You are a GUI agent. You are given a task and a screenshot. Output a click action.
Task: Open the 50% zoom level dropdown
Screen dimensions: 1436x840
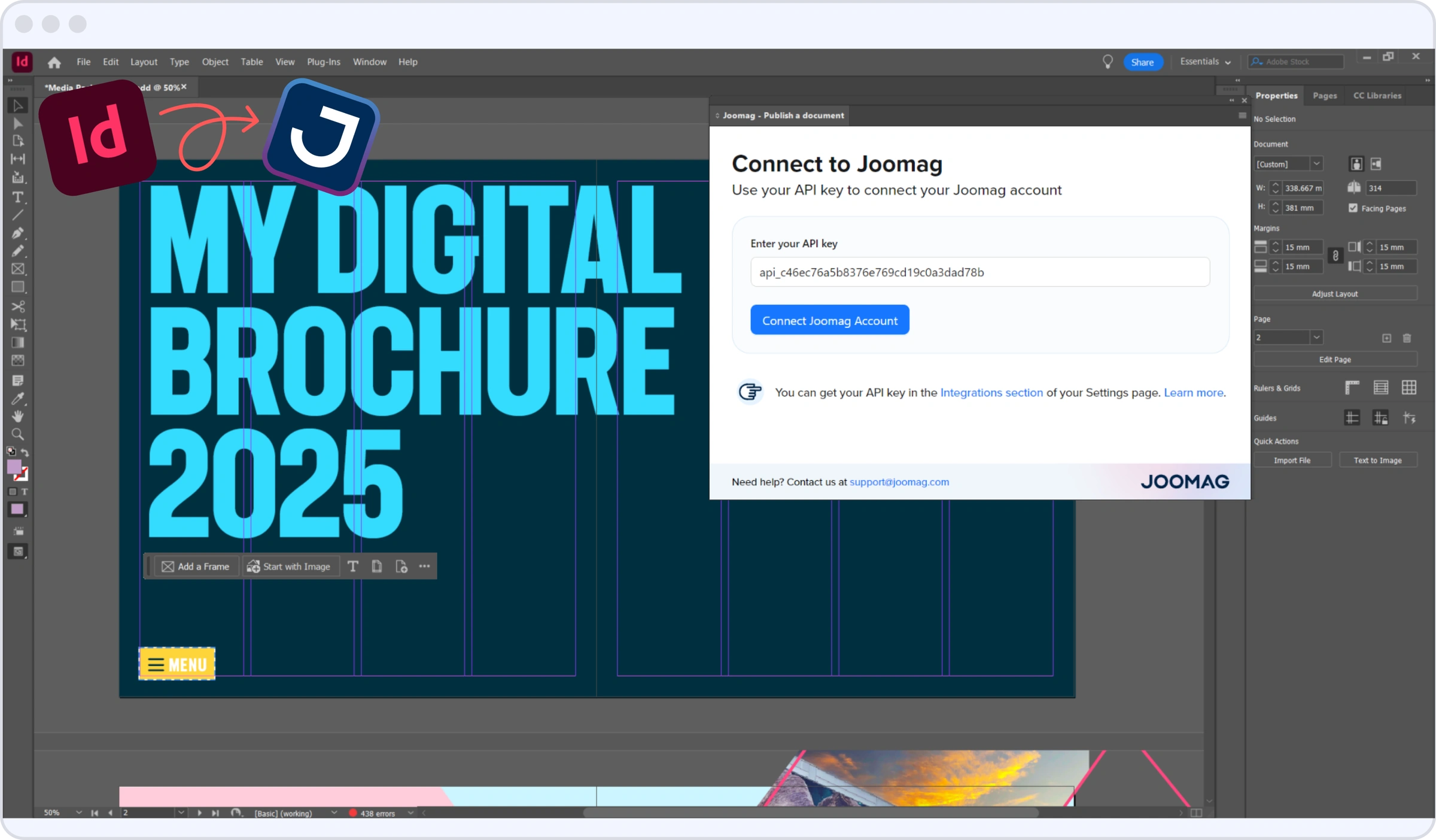click(79, 812)
